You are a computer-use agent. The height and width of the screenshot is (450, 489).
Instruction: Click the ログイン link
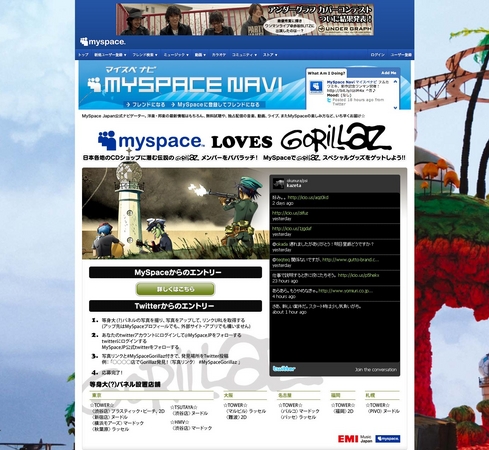coord(377,55)
